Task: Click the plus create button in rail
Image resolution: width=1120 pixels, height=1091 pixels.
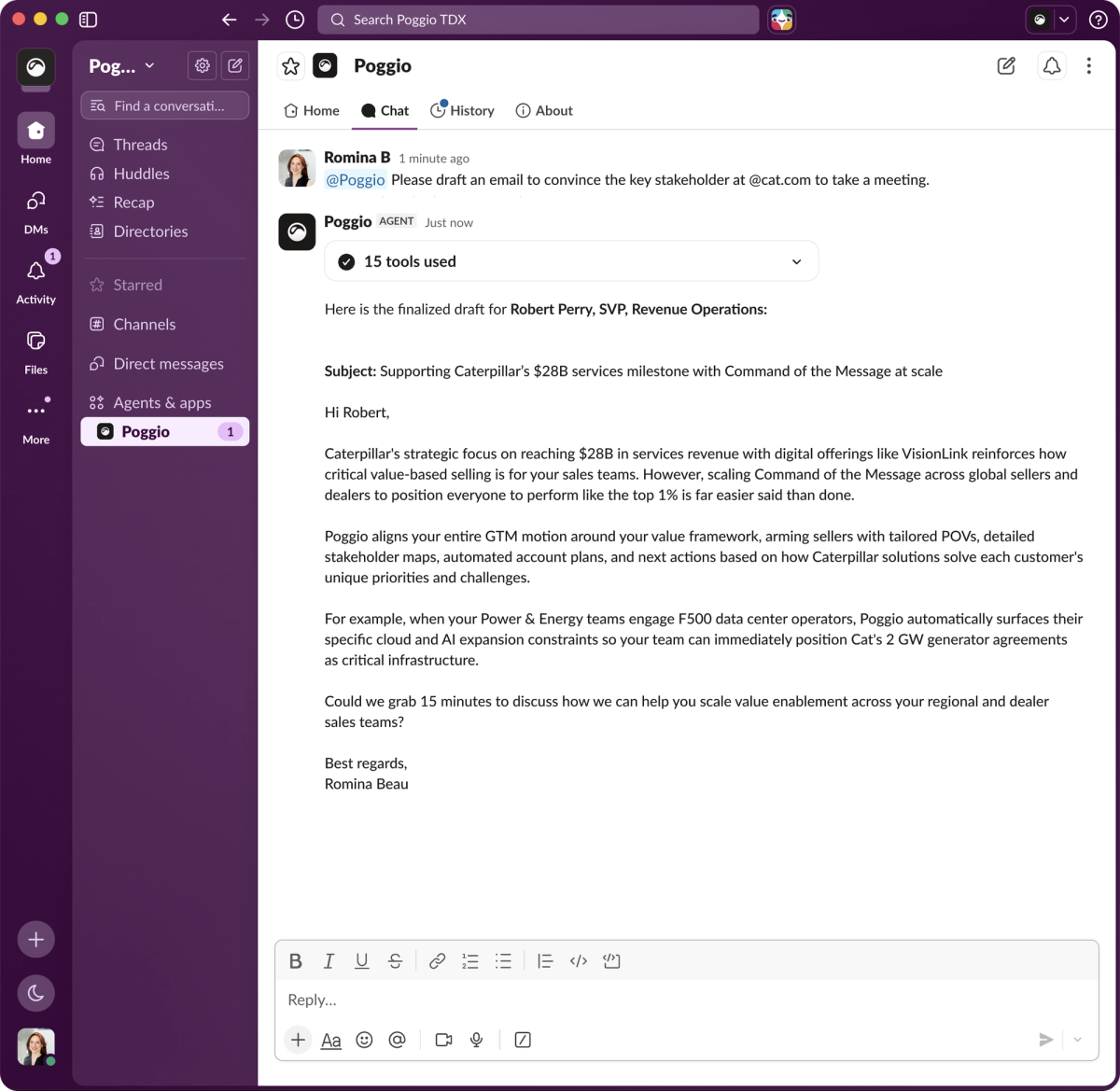Action: pyautogui.click(x=35, y=940)
